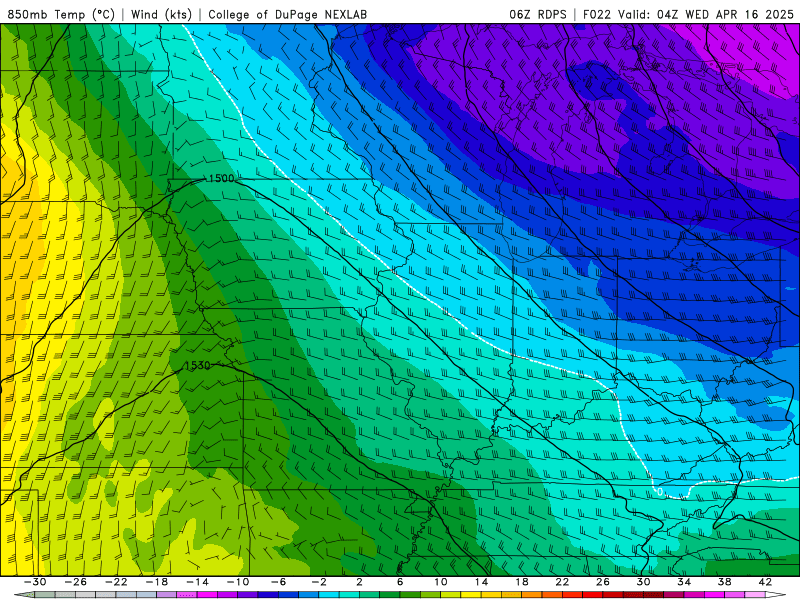Click the "10" color scale label
The height and width of the screenshot is (600, 800).
tap(441, 582)
